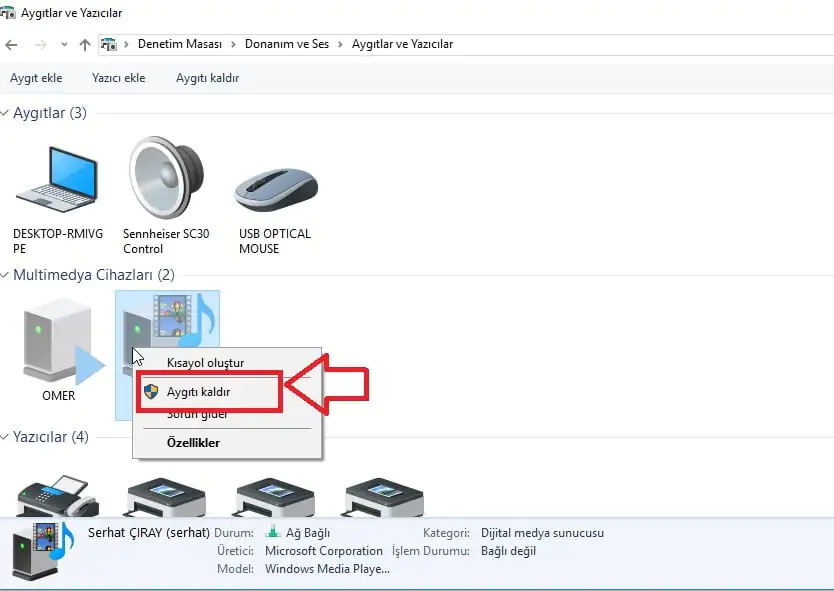834x591 pixels.
Task: Click the address bar control panel icon
Action: (x=109, y=44)
